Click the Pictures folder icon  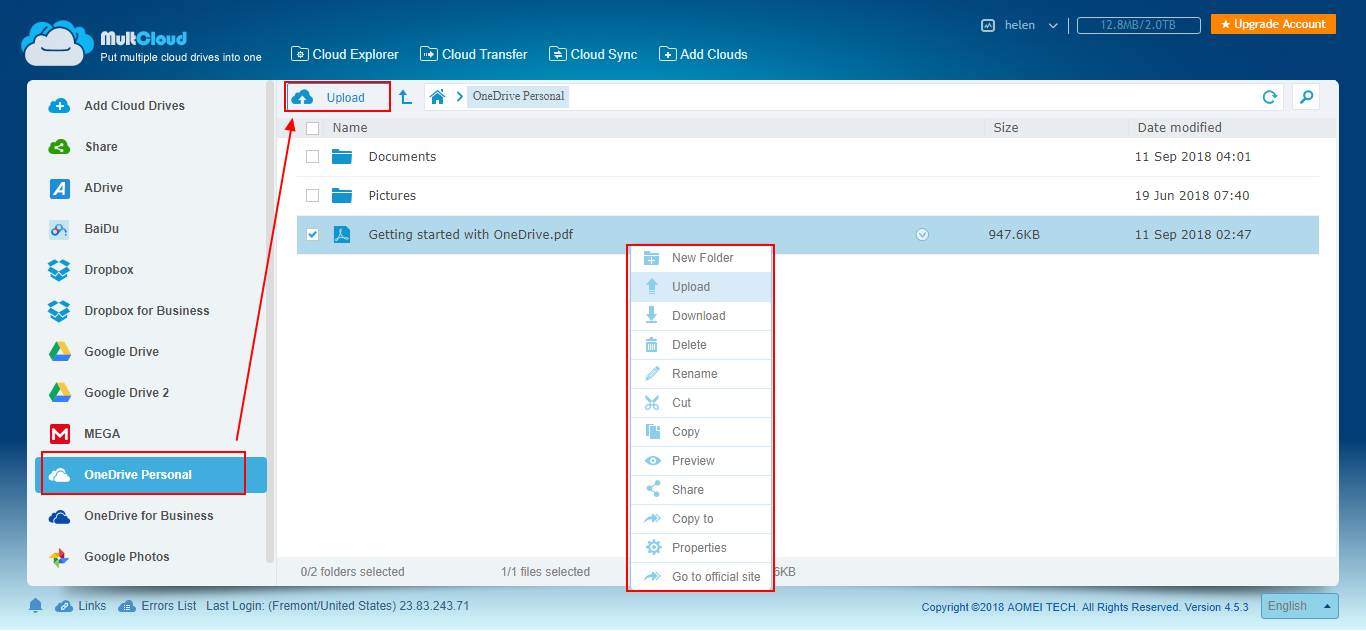coord(342,196)
